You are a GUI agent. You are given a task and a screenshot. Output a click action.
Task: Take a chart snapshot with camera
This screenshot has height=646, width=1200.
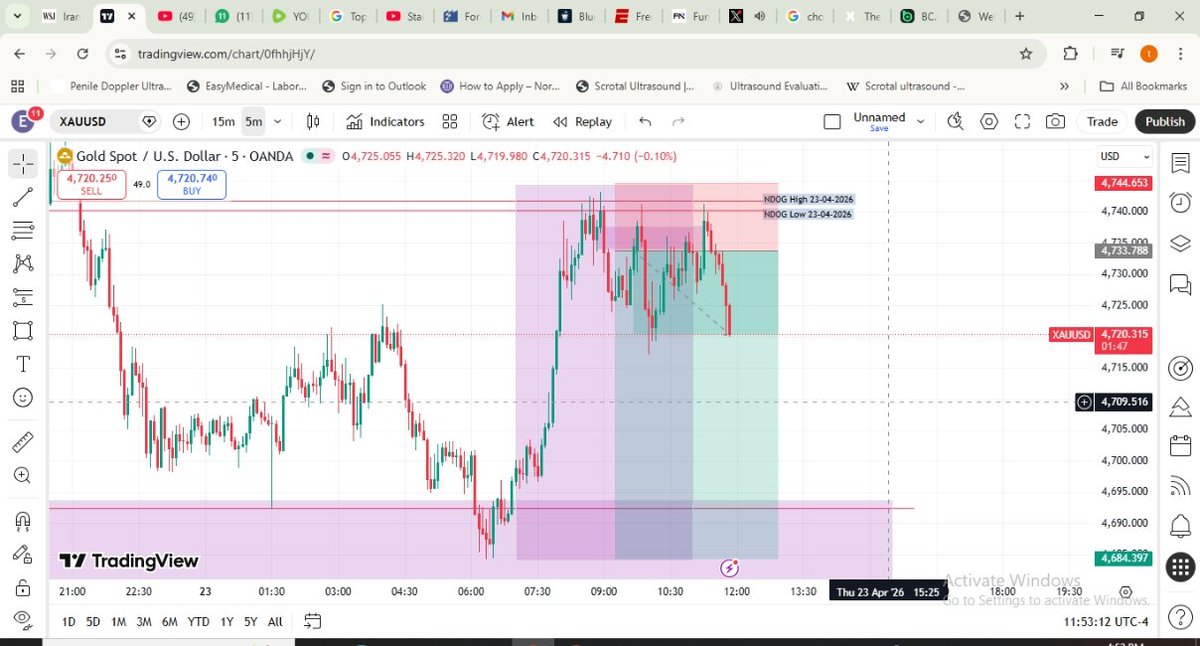tap(1055, 122)
